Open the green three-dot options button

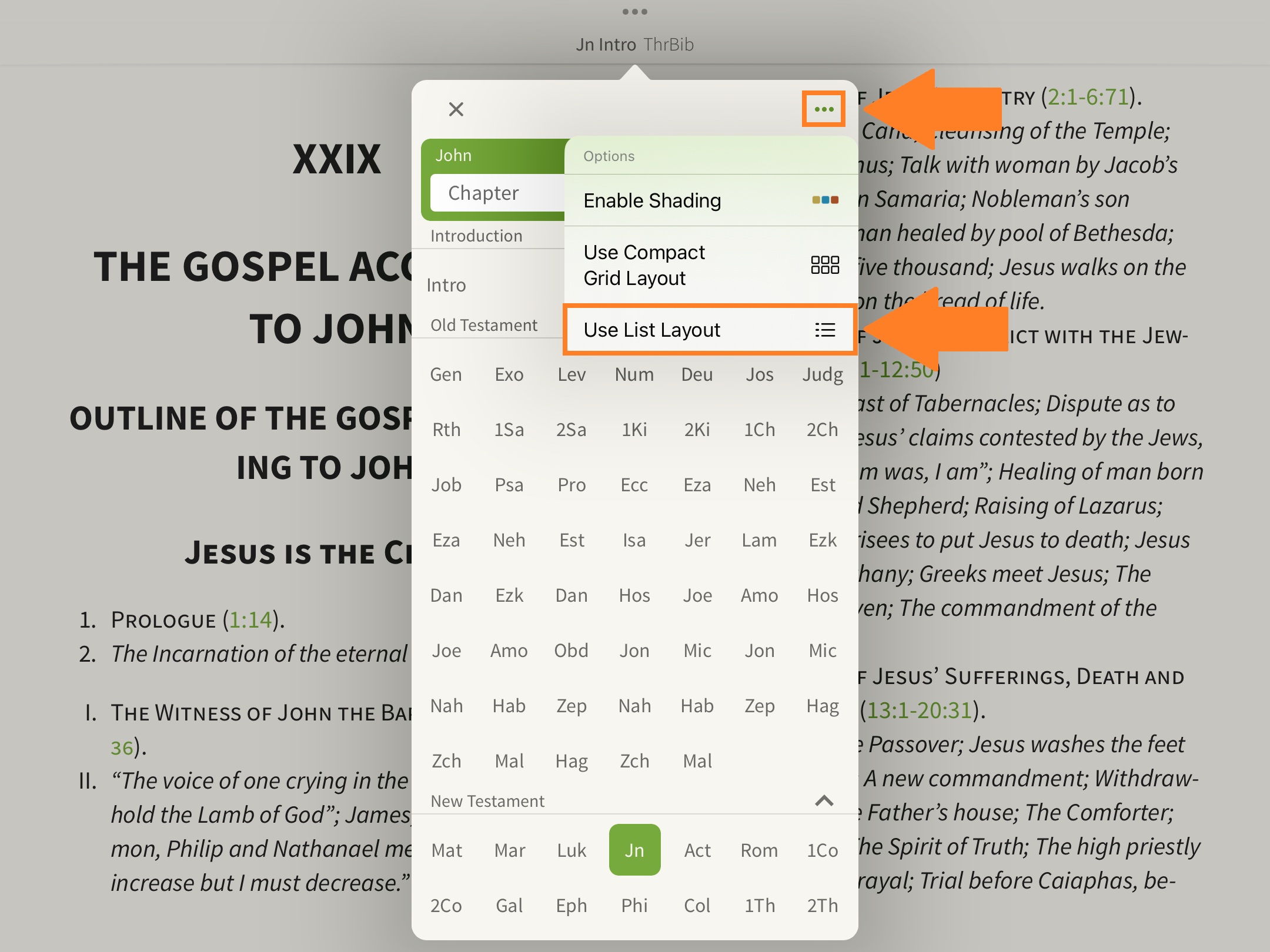coord(824,109)
